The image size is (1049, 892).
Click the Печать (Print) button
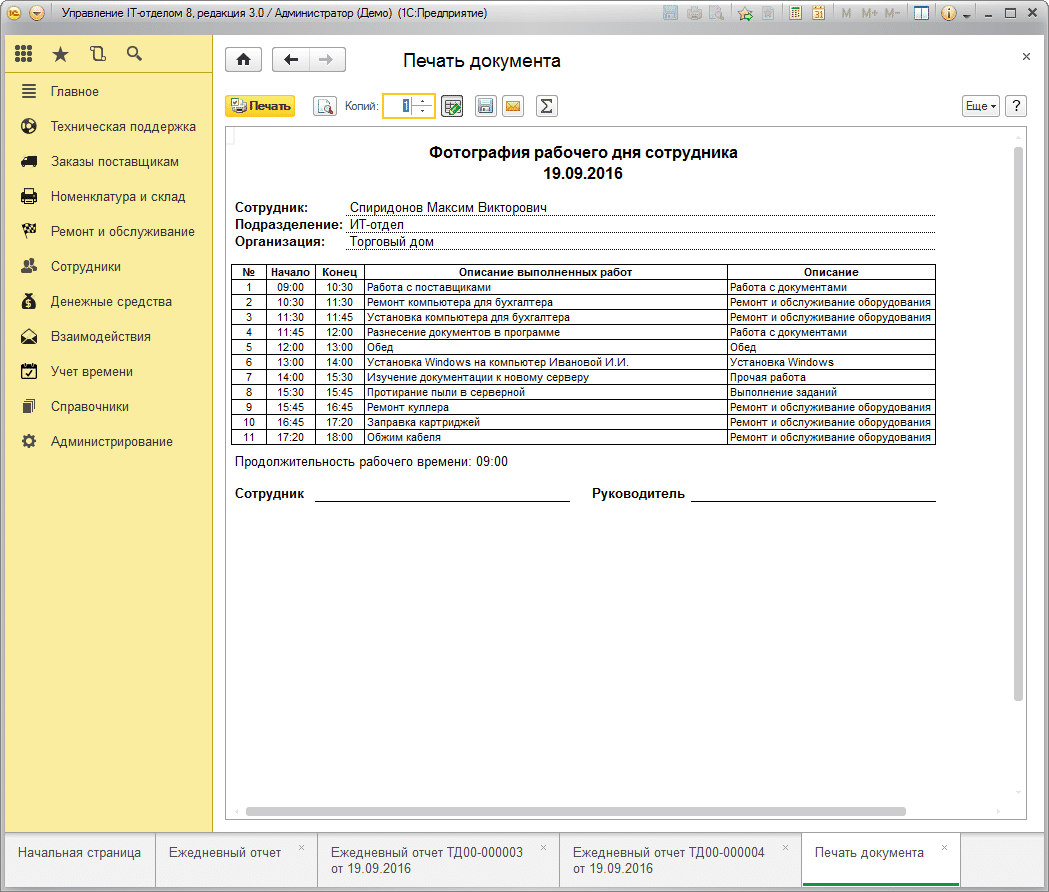tap(260, 106)
